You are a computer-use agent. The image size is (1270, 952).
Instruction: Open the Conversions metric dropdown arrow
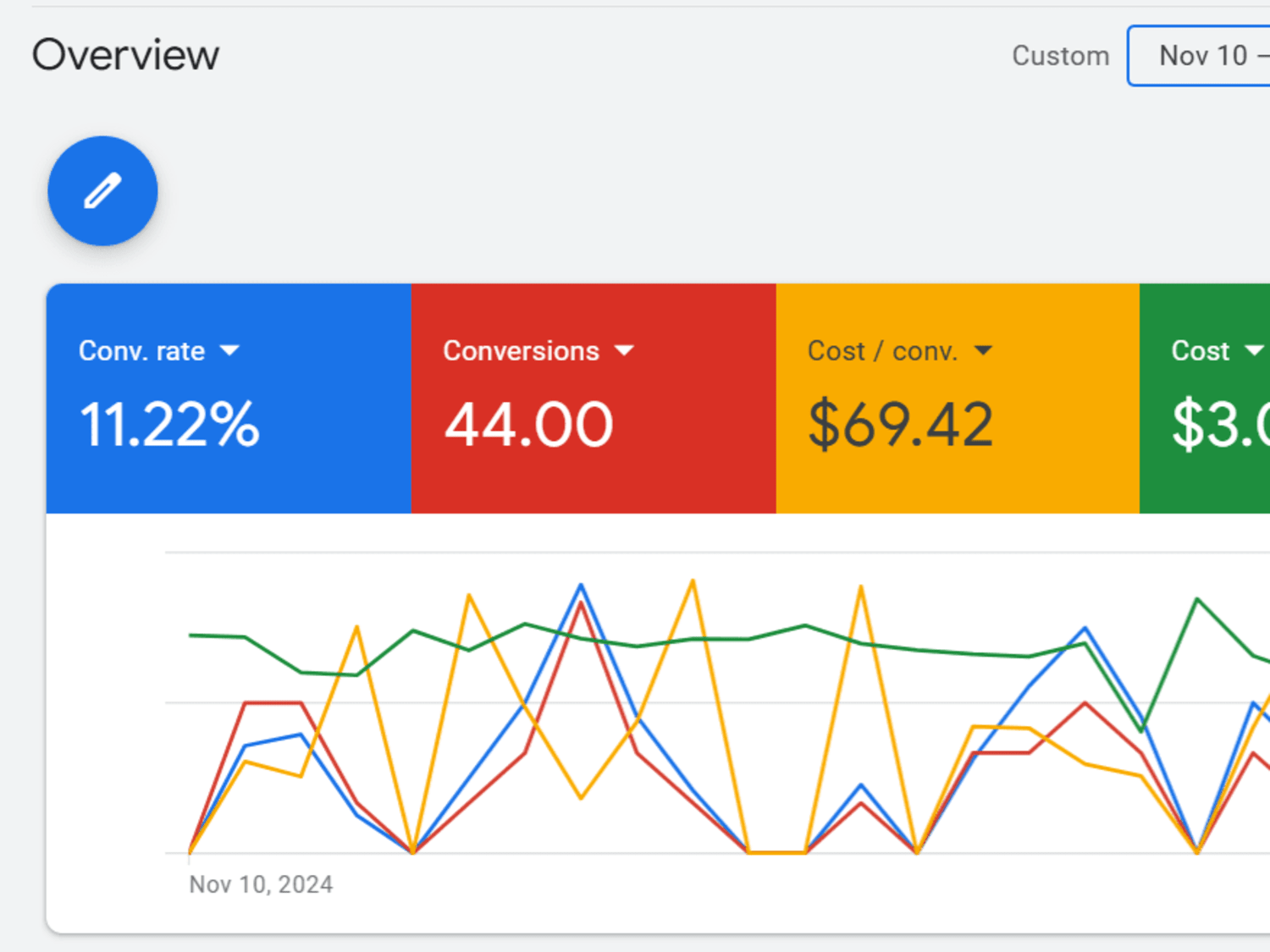(624, 350)
